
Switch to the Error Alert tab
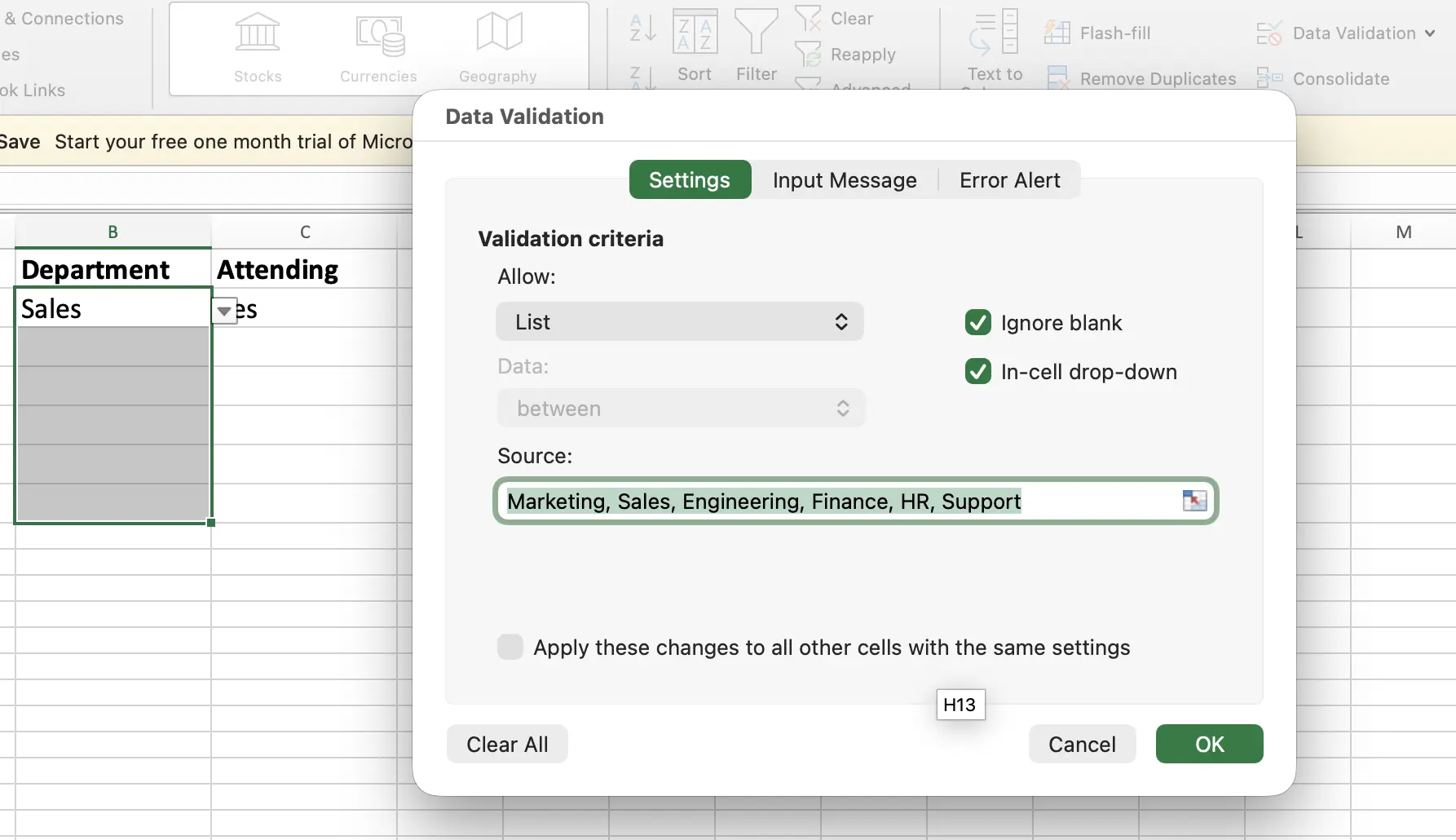click(1009, 180)
